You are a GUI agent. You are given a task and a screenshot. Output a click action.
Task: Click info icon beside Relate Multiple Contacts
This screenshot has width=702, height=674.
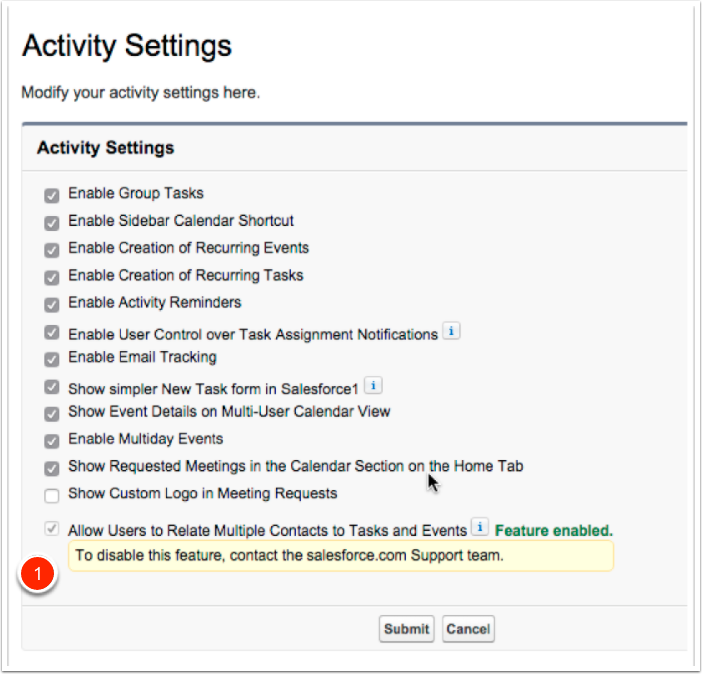click(480, 528)
